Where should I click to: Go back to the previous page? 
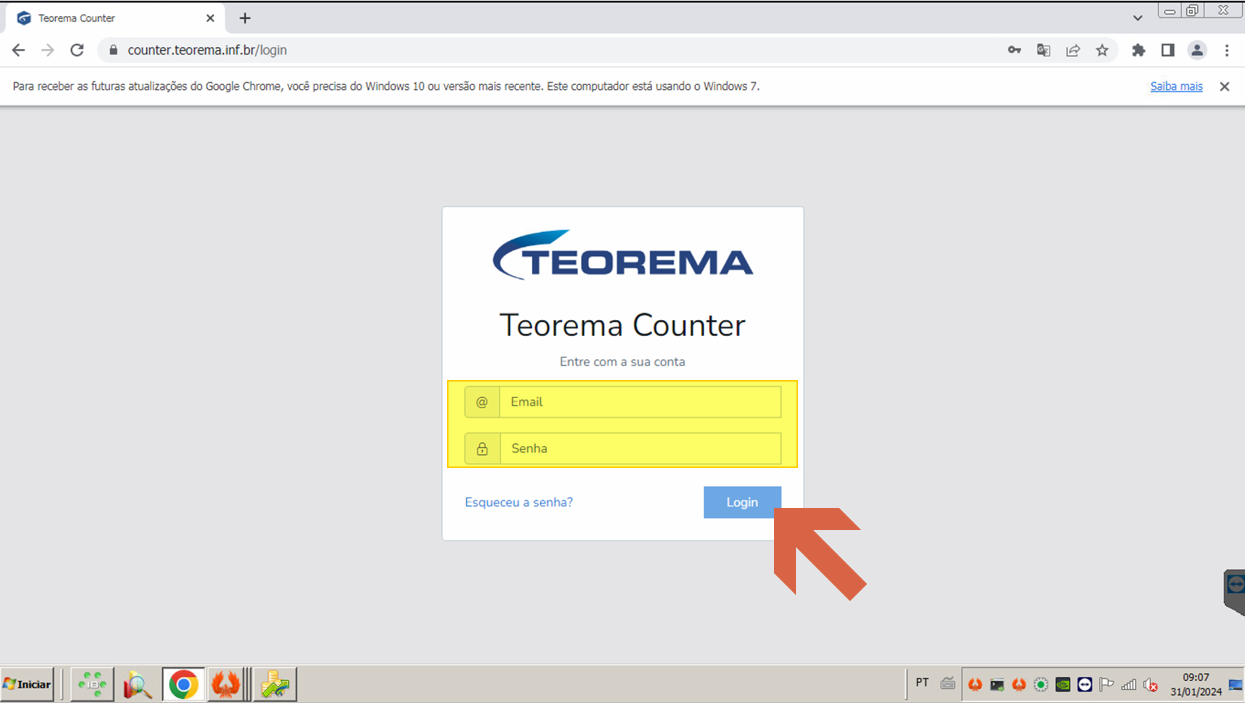[x=18, y=50]
